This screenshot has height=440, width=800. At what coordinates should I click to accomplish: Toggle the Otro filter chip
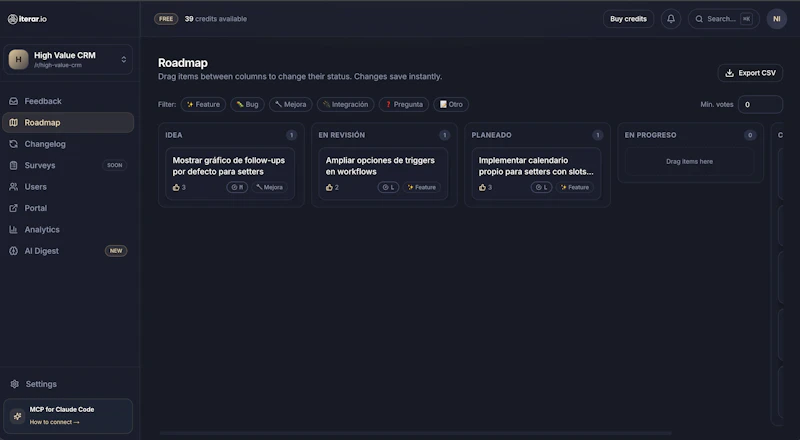click(451, 104)
